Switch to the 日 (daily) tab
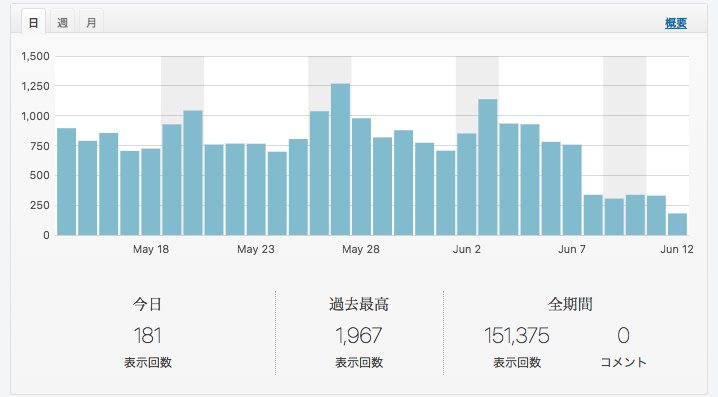 [x=33, y=22]
